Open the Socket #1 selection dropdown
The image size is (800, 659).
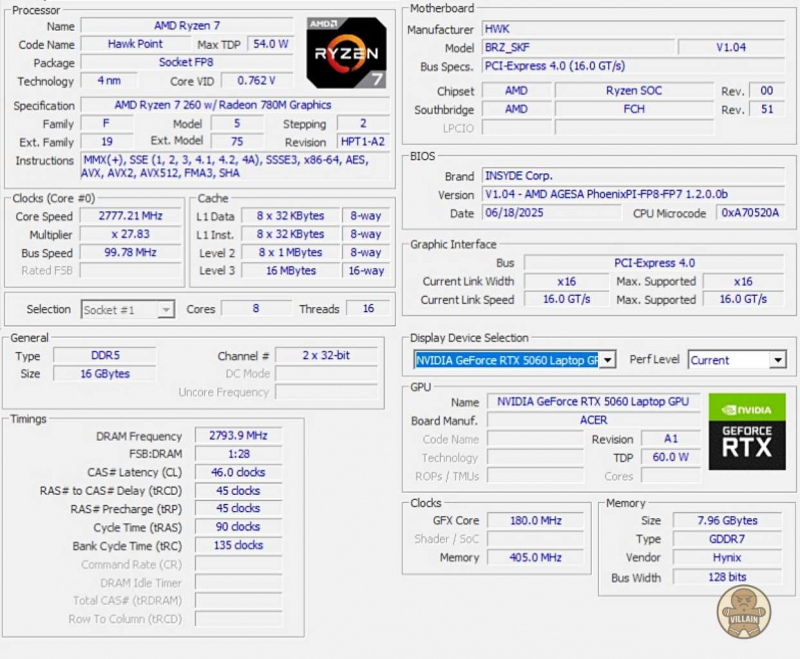pos(165,310)
